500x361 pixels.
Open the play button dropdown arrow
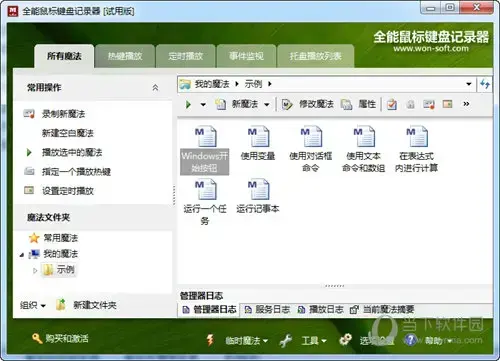click(203, 105)
